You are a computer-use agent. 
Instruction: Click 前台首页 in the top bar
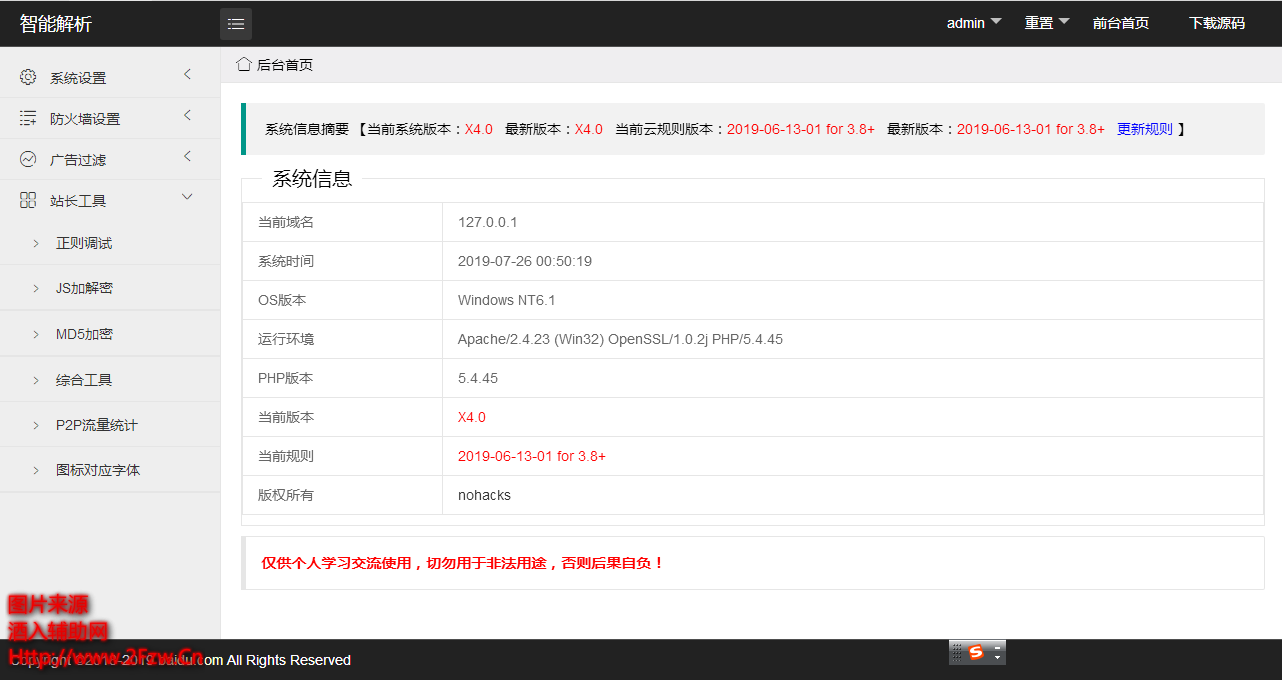point(1120,23)
